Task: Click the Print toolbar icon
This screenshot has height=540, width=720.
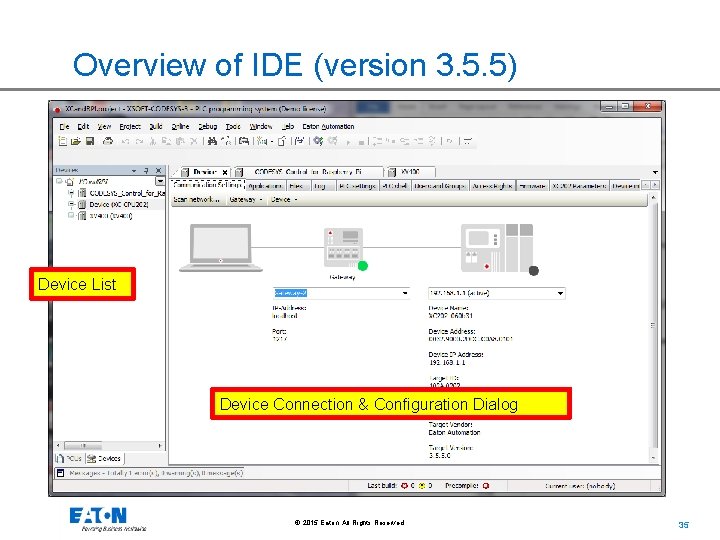Action: point(107,141)
